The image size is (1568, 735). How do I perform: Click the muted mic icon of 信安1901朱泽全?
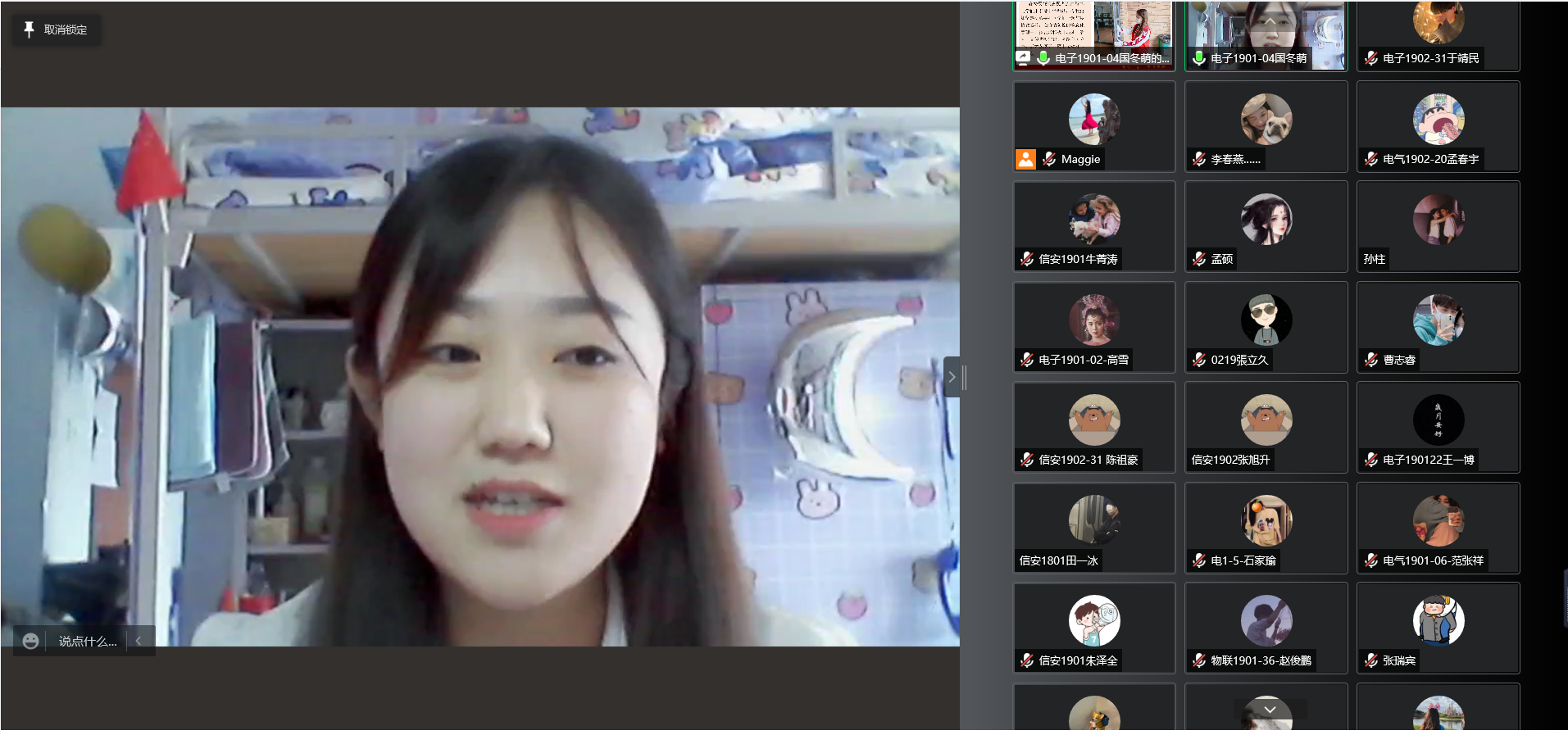coord(1027,660)
